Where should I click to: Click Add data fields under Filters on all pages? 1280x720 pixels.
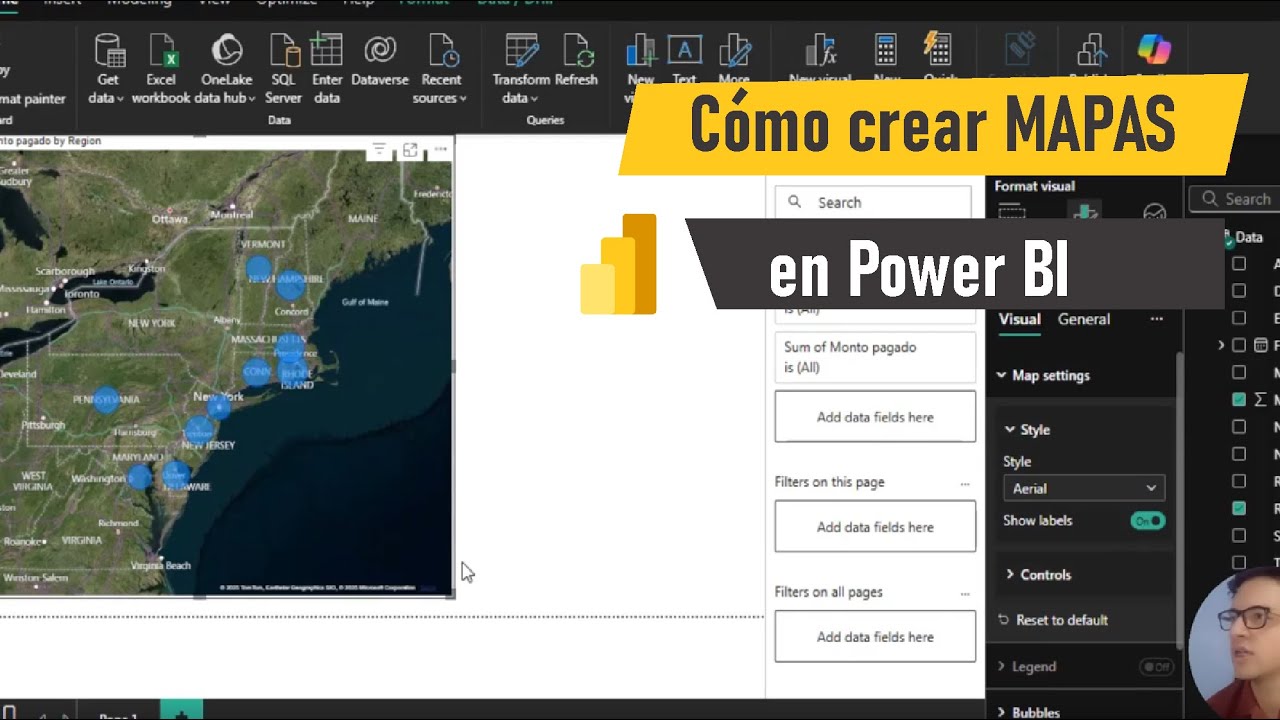coord(875,637)
